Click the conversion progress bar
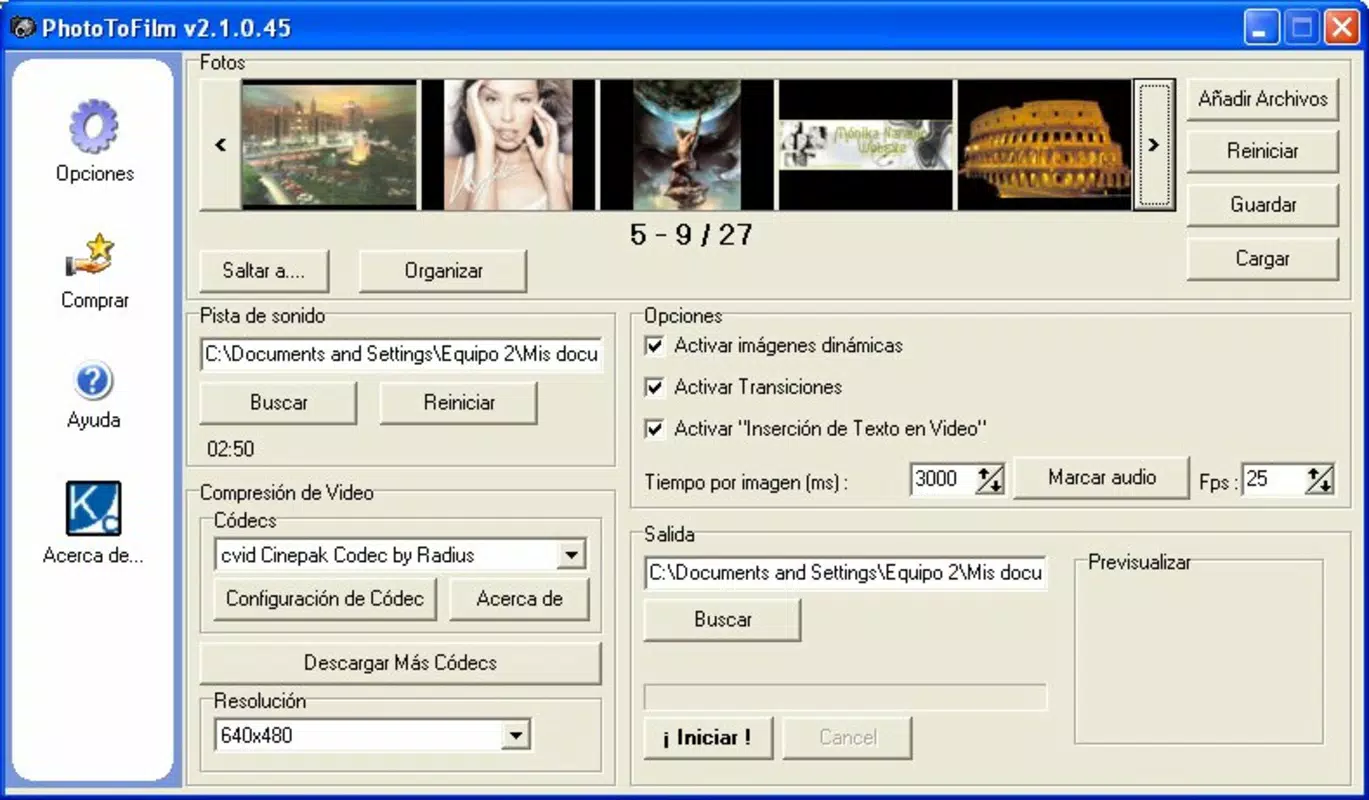The height and width of the screenshot is (800, 1369). pos(845,698)
